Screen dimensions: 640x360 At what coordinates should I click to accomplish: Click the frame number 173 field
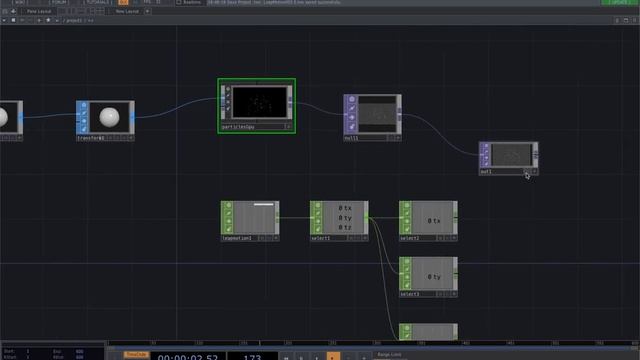click(252, 357)
